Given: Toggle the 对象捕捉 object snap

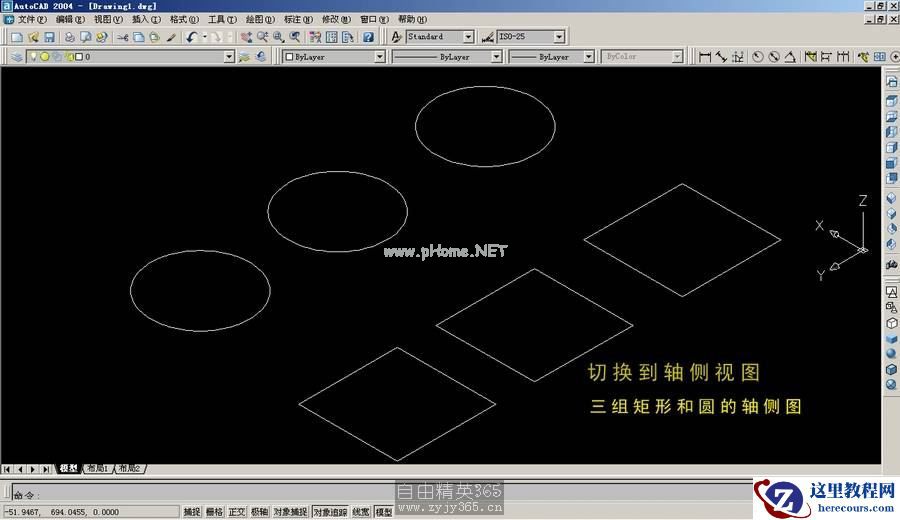Looking at the screenshot, I should pyautogui.click(x=290, y=511).
